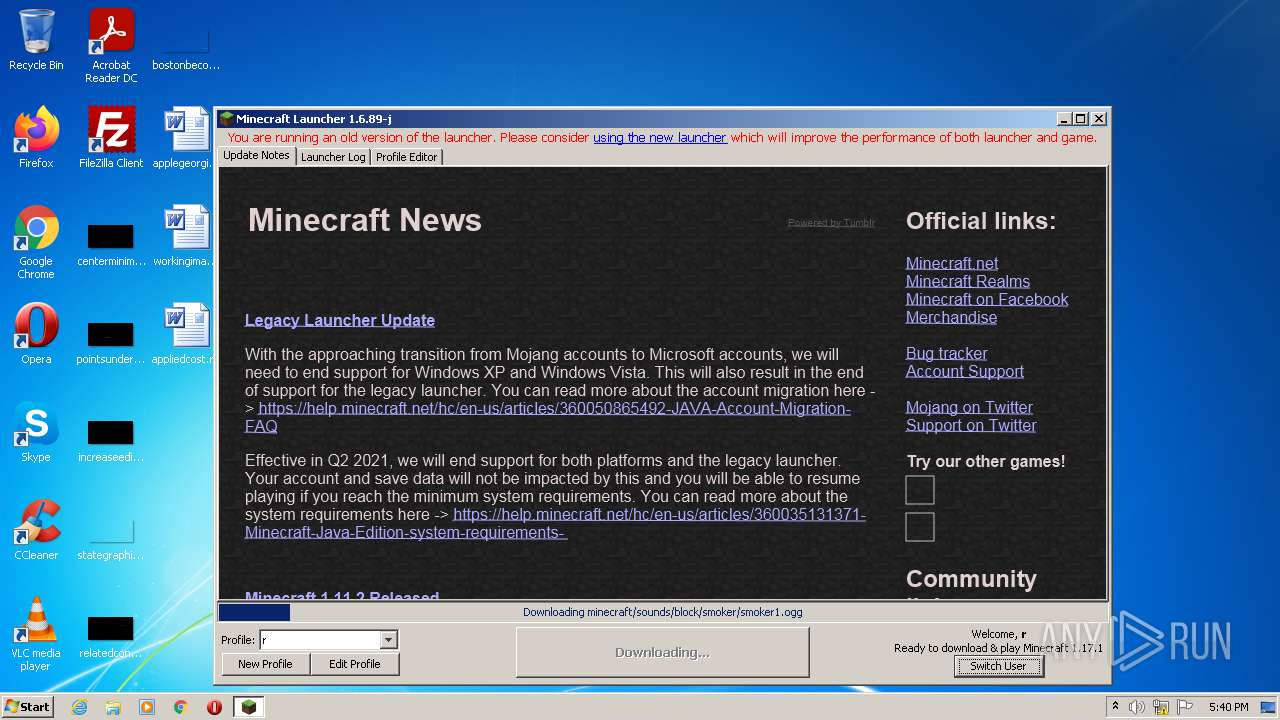The height and width of the screenshot is (720, 1280).
Task: Switch to Profile Editor tab
Action: (406, 157)
